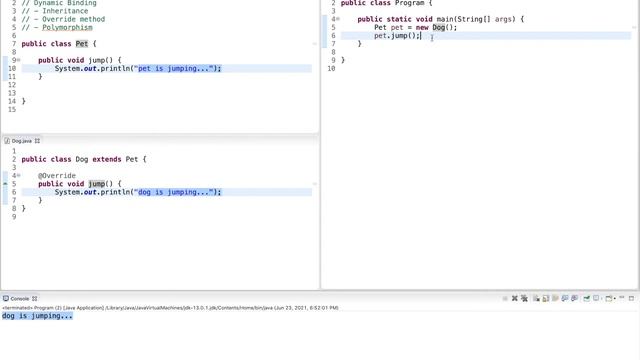The image size is (640, 360).
Task: Click the Open Console icon
Action: pyautogui.click(x=608, y=298)
